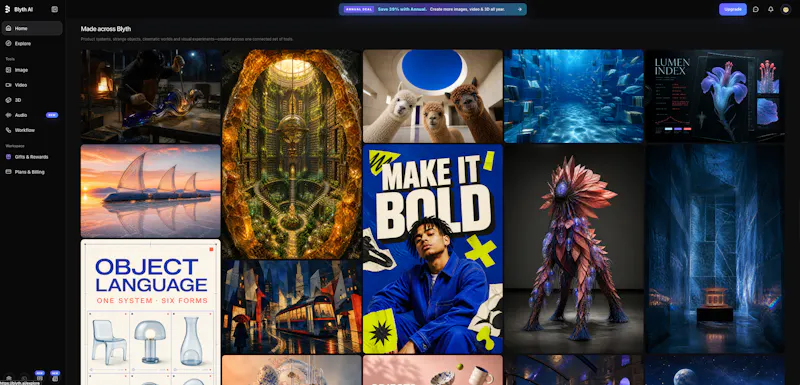Open the LUMEN INDEX flower image
The height and width of the screenshot is (385, 800).
(x=715, y=96)
